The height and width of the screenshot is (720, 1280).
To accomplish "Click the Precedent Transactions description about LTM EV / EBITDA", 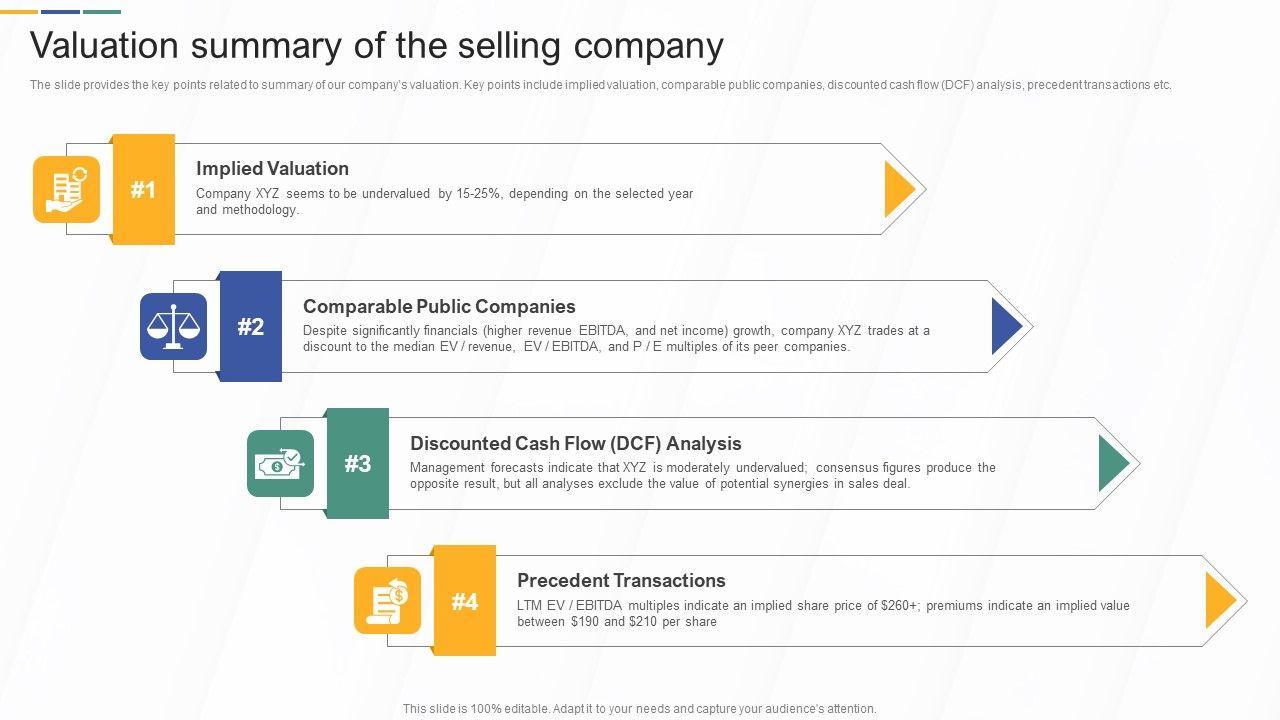I will pyautogui.click(x=823, y=613).
